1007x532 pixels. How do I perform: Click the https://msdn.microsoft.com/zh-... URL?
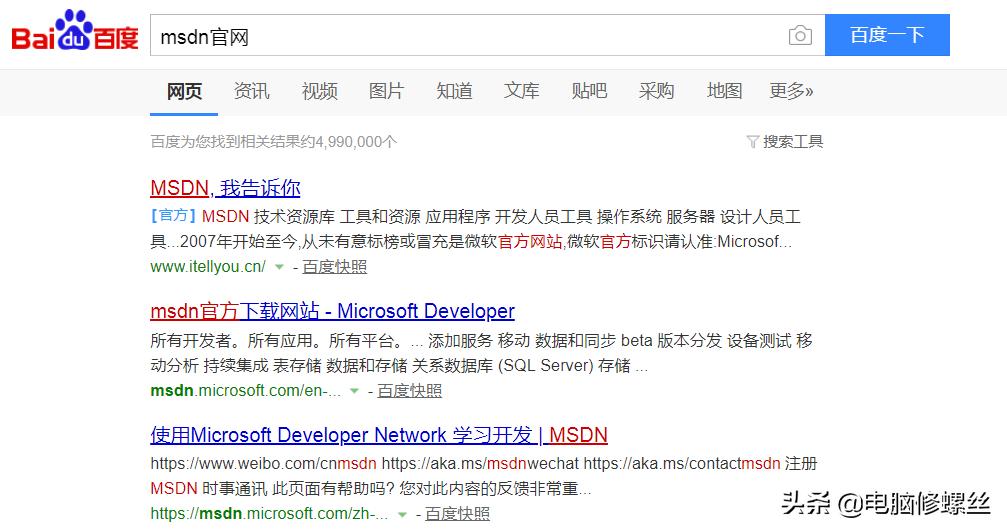[x=269, y=514]
